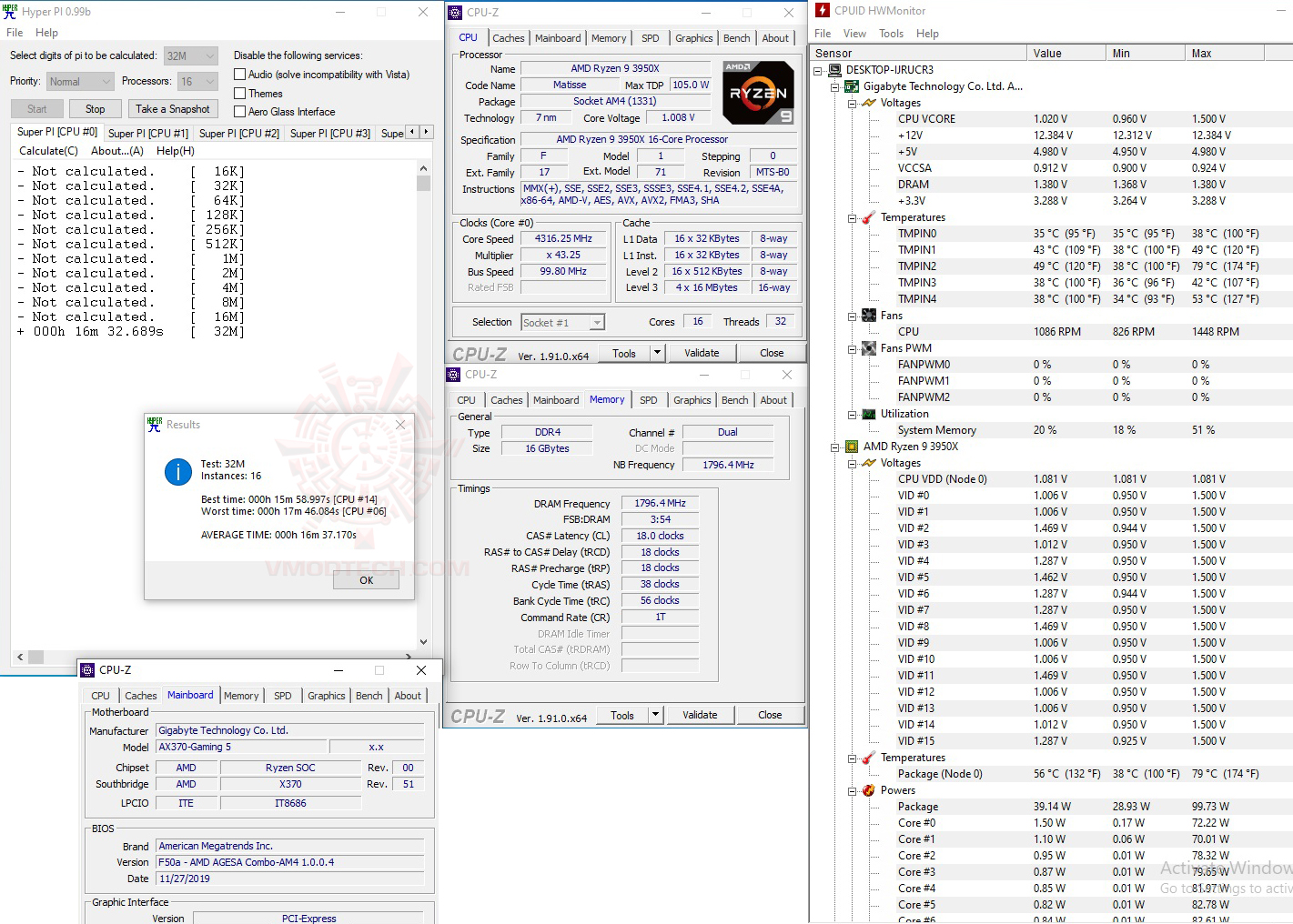Click the Sensor column header in HWMonitor
The image size is (1293, 924).
coord(918,53)
